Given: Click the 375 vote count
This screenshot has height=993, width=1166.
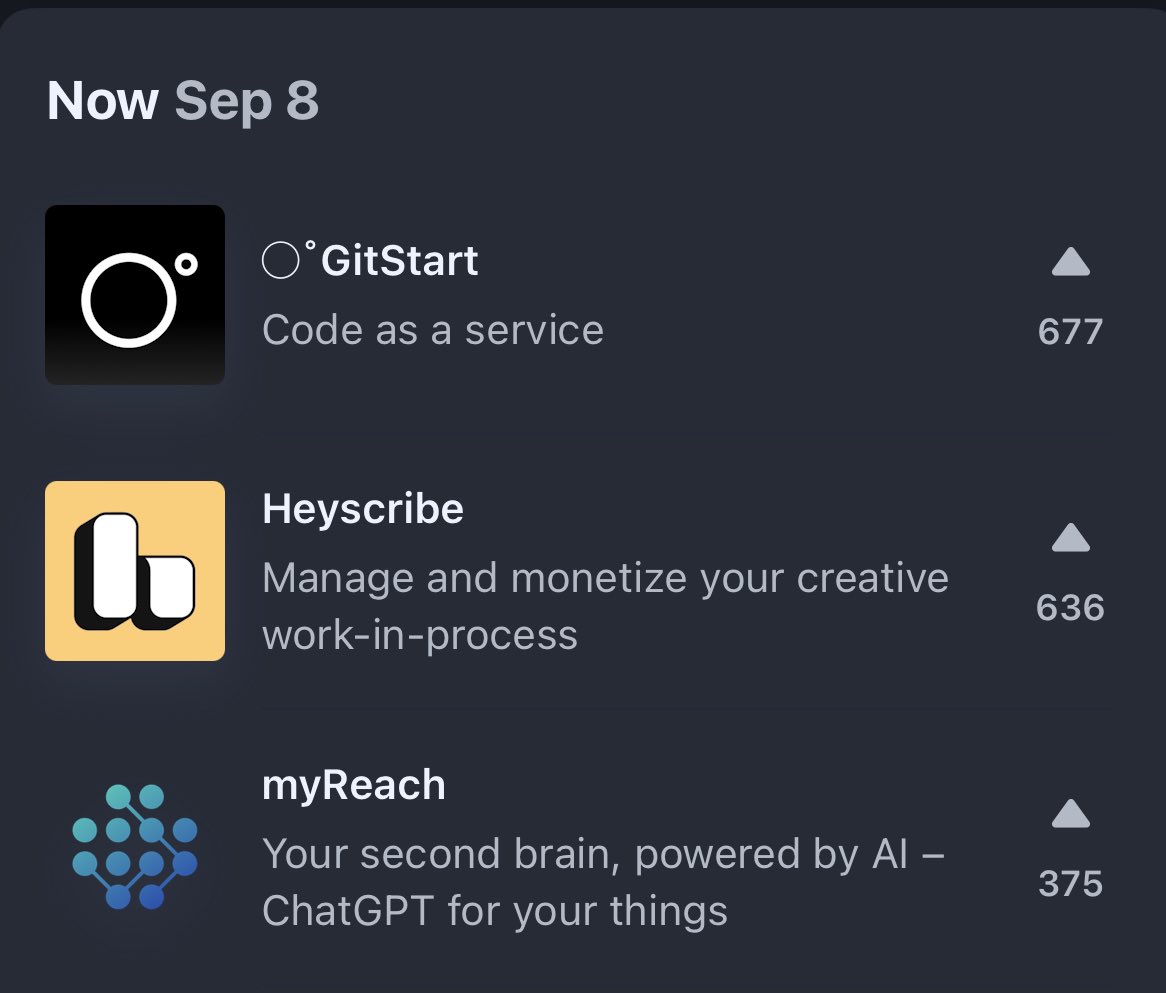Looking at the screenshot, I should [x=1071, y=884].
